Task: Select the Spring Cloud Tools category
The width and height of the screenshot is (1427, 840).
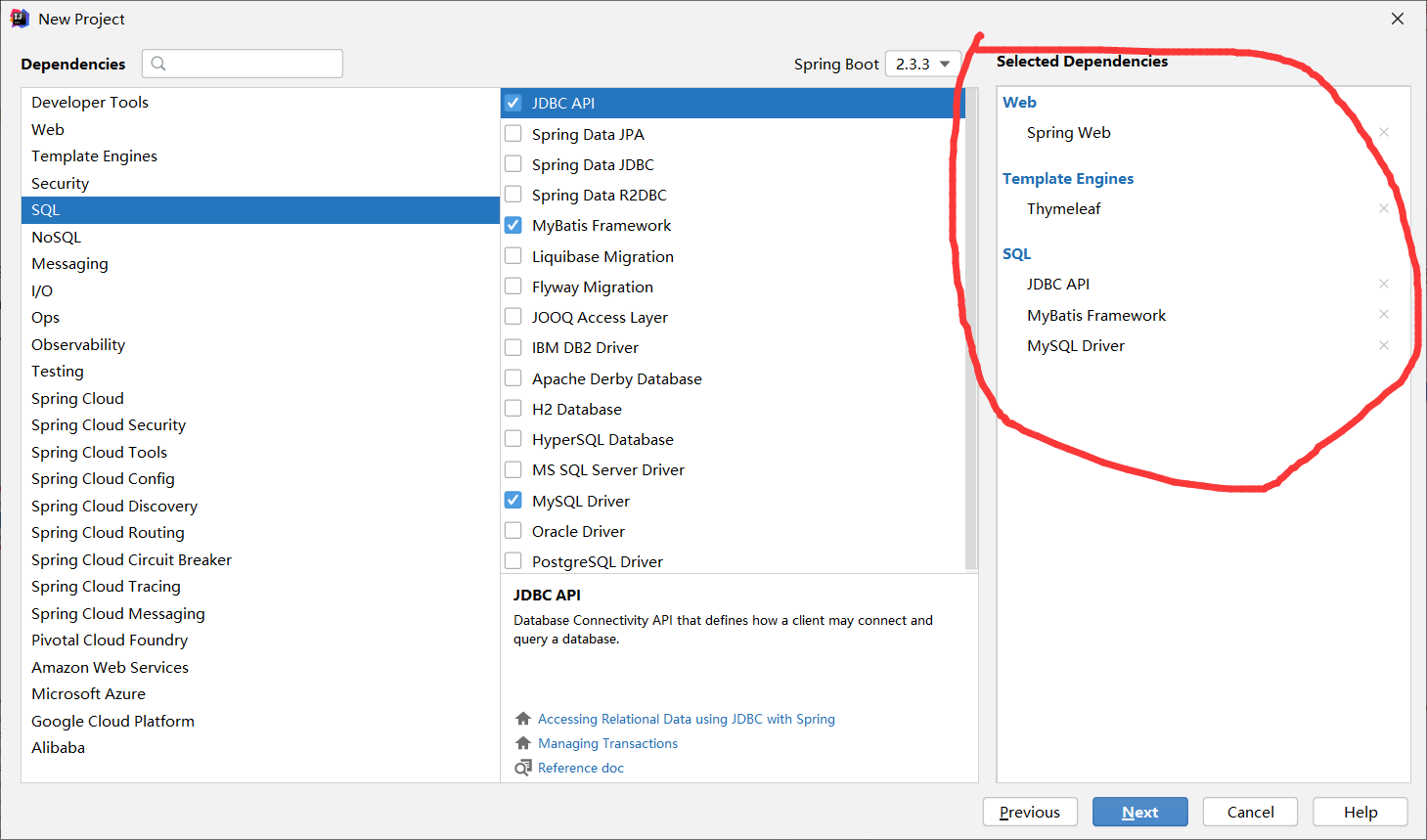Action: point(260,452)
